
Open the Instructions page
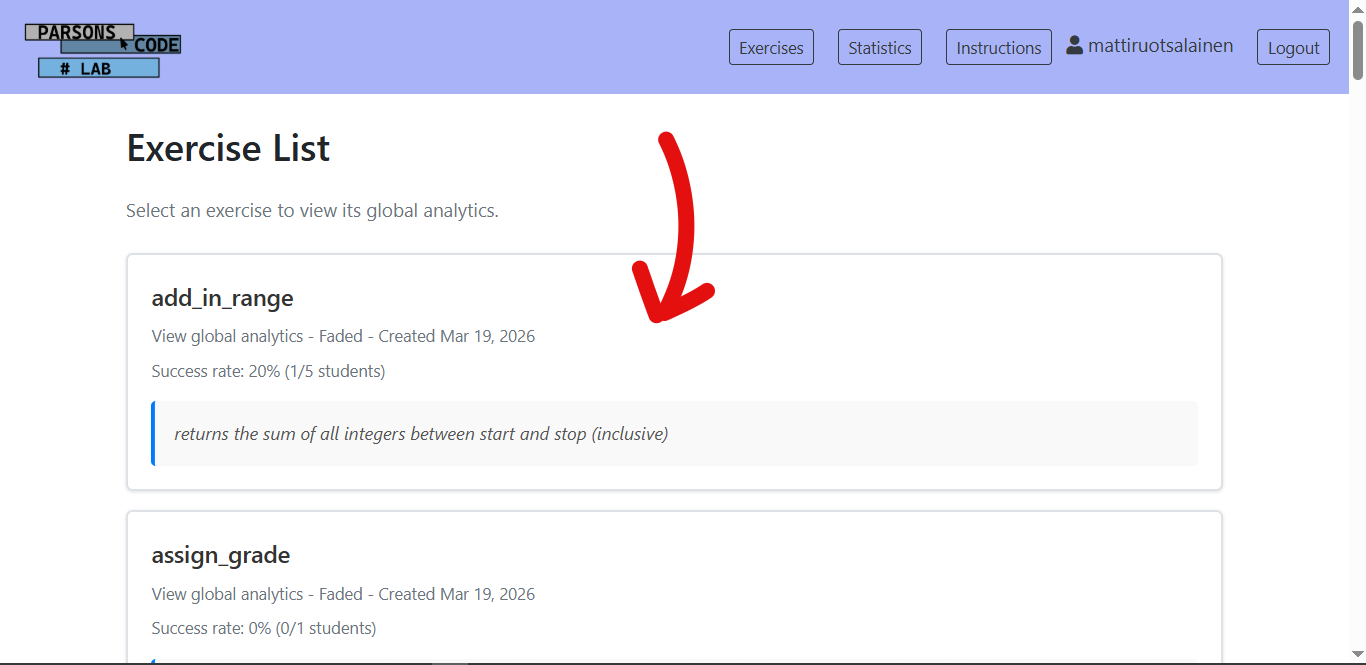998,47
